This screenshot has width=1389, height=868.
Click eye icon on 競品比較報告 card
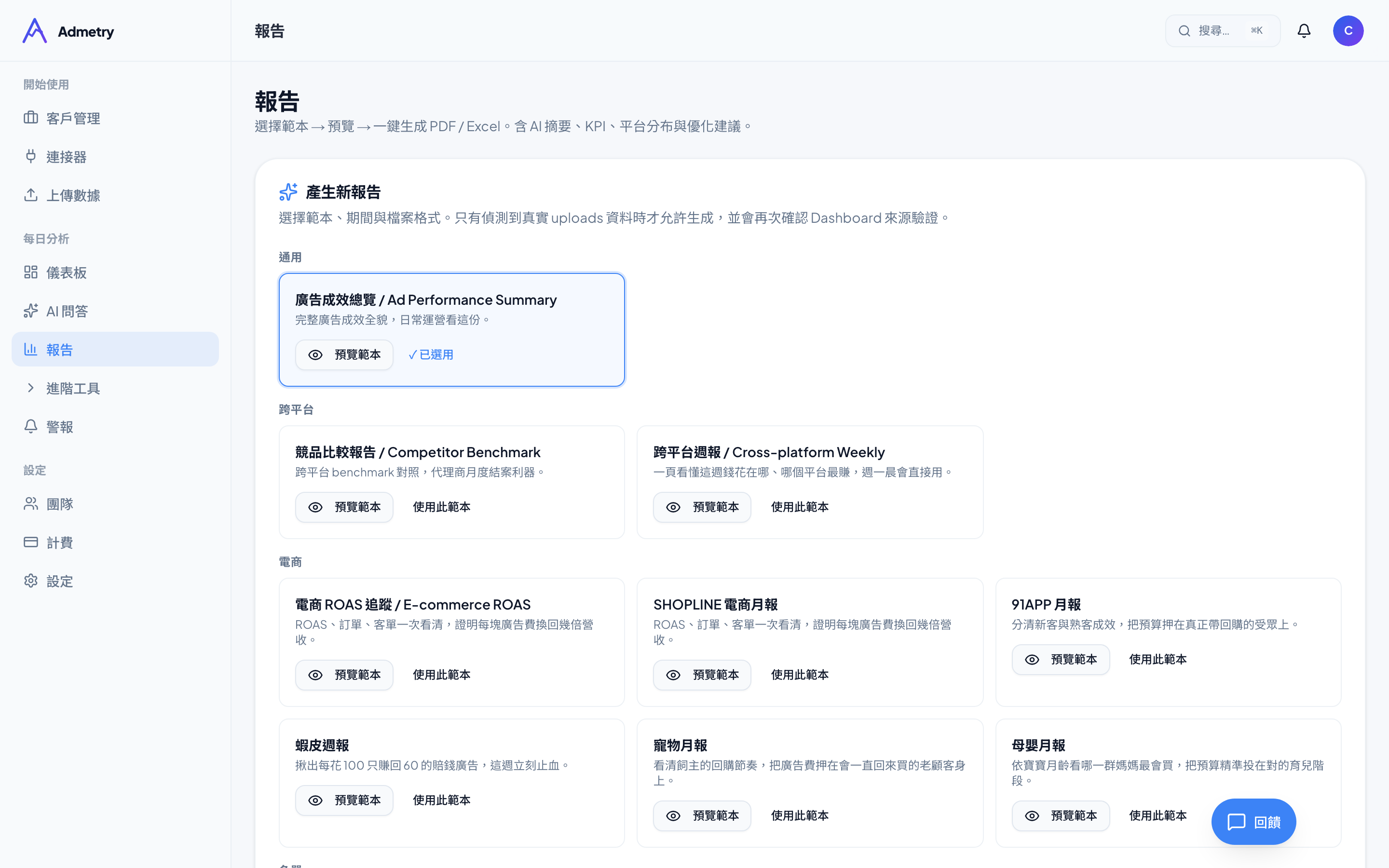pyautogui.click(x=315, y=507)
